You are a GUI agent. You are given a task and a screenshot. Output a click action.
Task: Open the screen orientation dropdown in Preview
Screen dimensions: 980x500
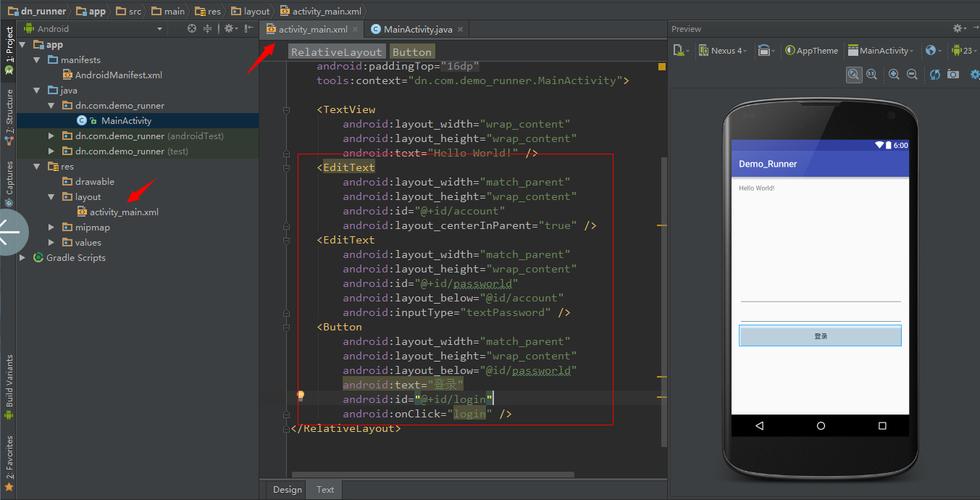point(766,51)
